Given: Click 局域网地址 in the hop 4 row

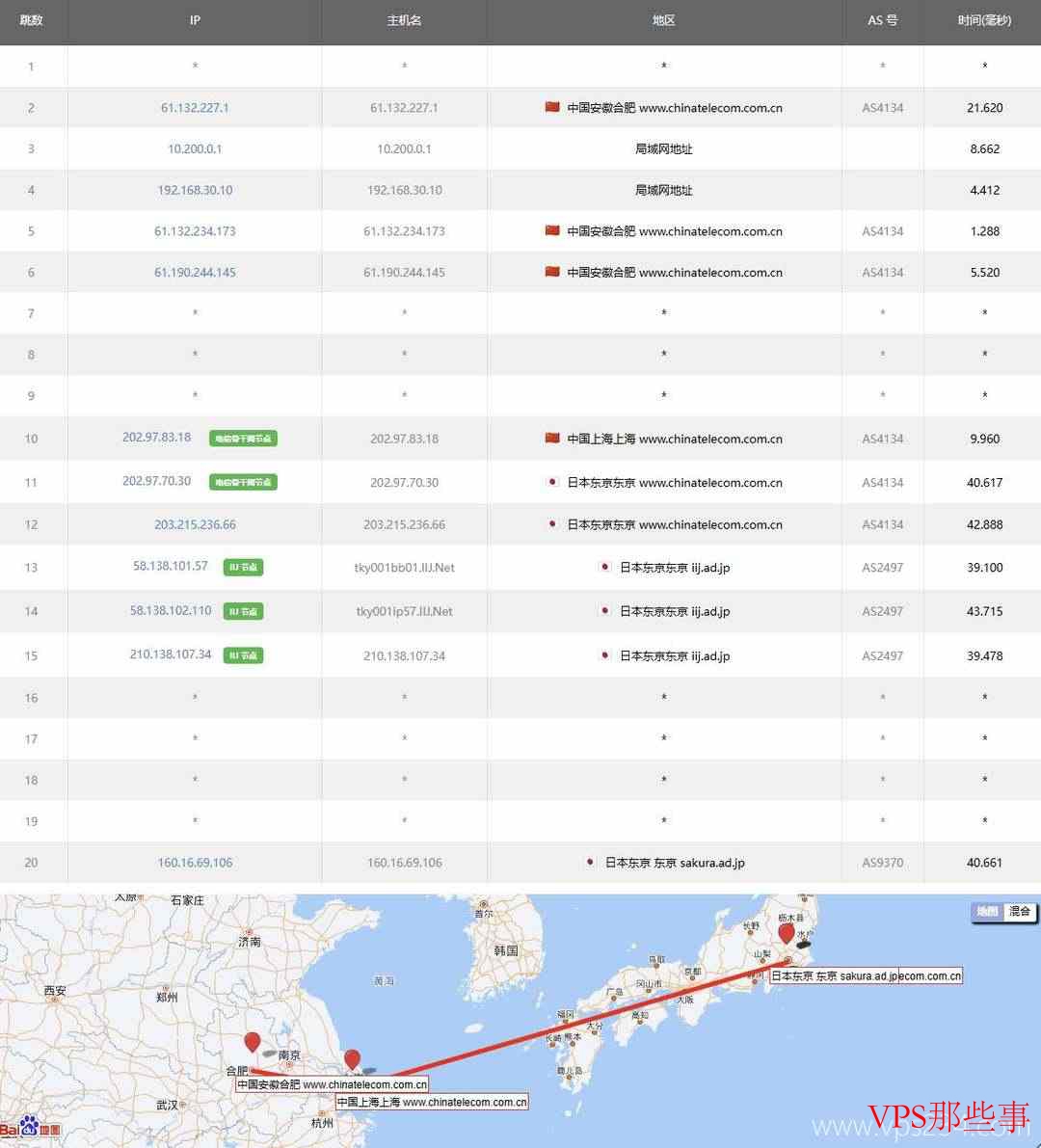Looking at the screenshot, I should click(664, 190).
